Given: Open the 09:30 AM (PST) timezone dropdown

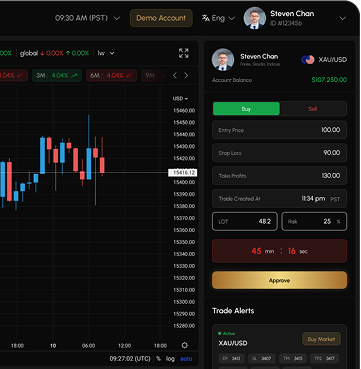Looking at the screenshot, I should pyautogui.click(x=88, y=18).
